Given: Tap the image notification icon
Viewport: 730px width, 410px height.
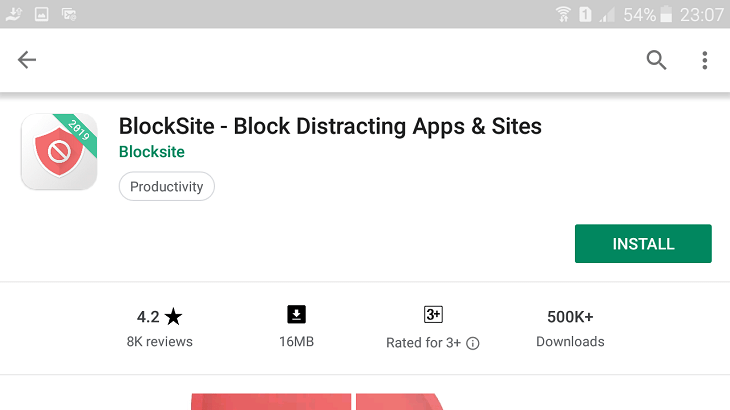Looking at the screenshot, I should [x=41, y=14].
